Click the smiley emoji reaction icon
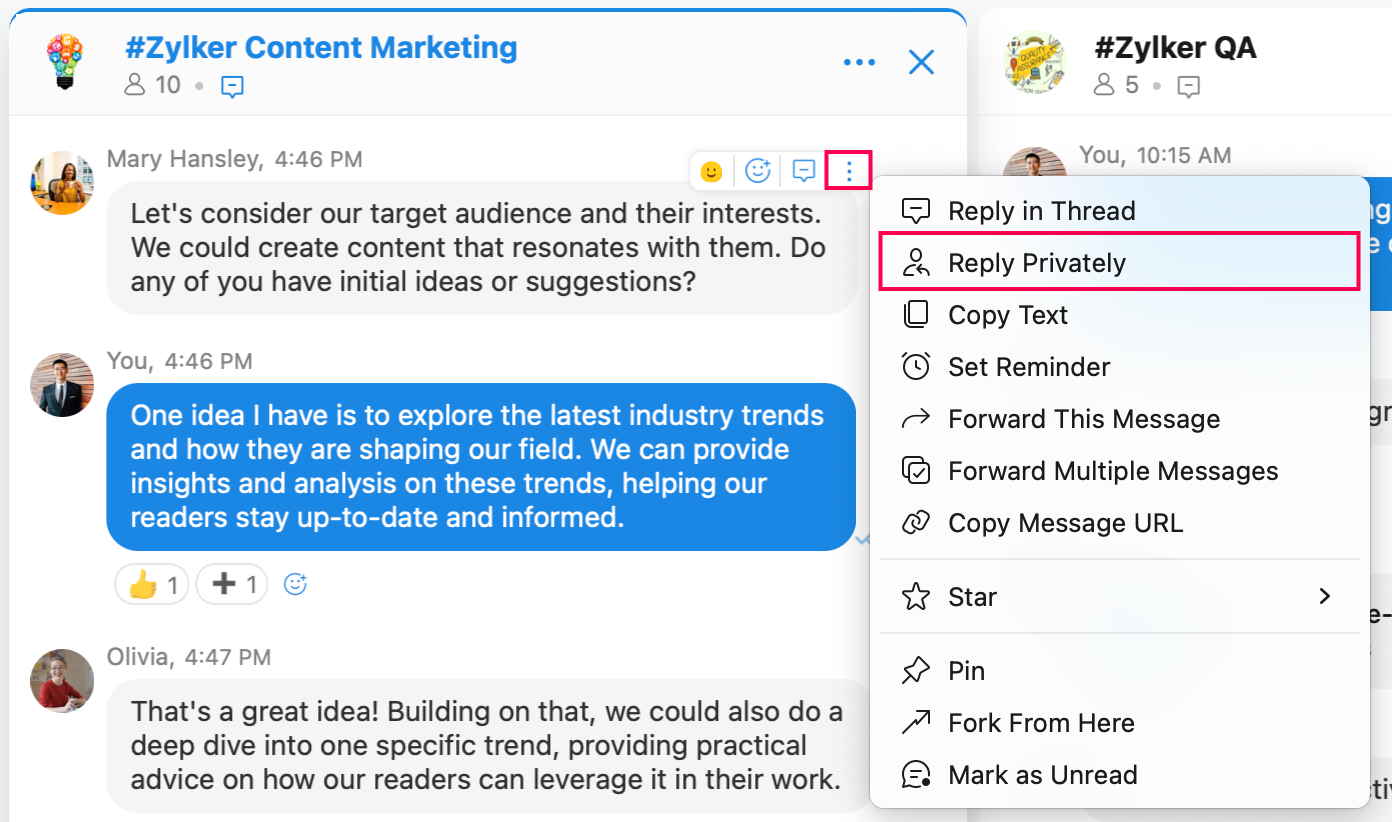Viewport: 1392px width, 822px height. click(x=711, y=171)
